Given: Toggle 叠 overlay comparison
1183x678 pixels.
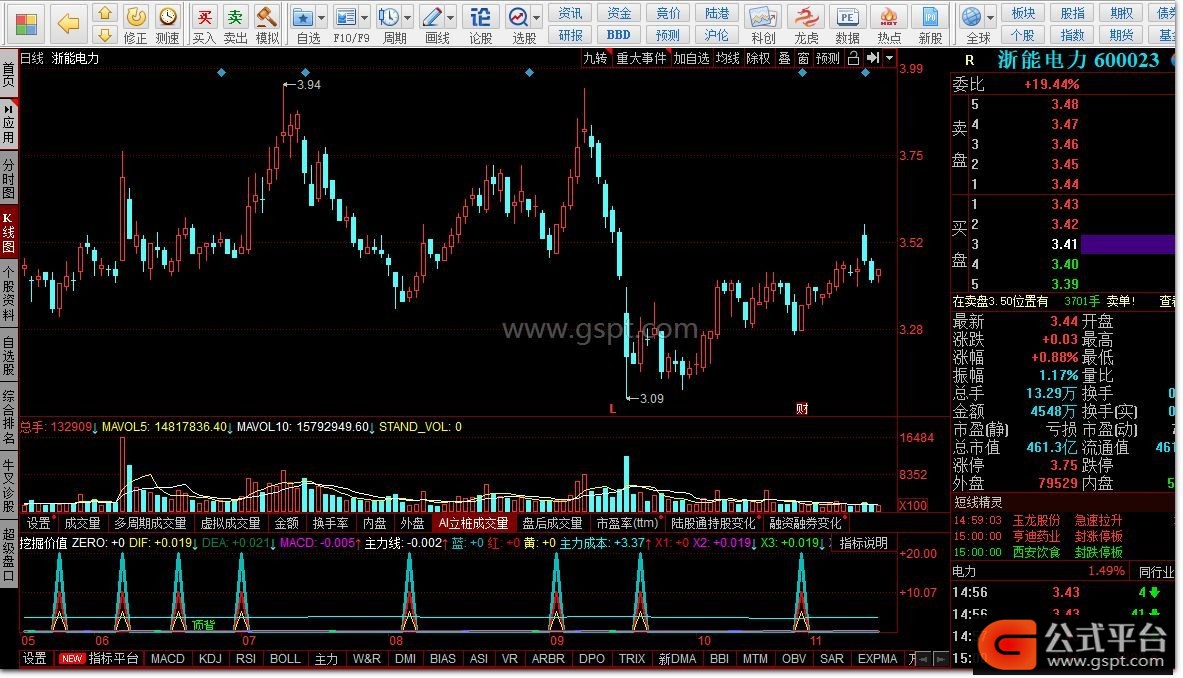Looking at the screenshot, I should pyautogui.click(x=784, y=58).
